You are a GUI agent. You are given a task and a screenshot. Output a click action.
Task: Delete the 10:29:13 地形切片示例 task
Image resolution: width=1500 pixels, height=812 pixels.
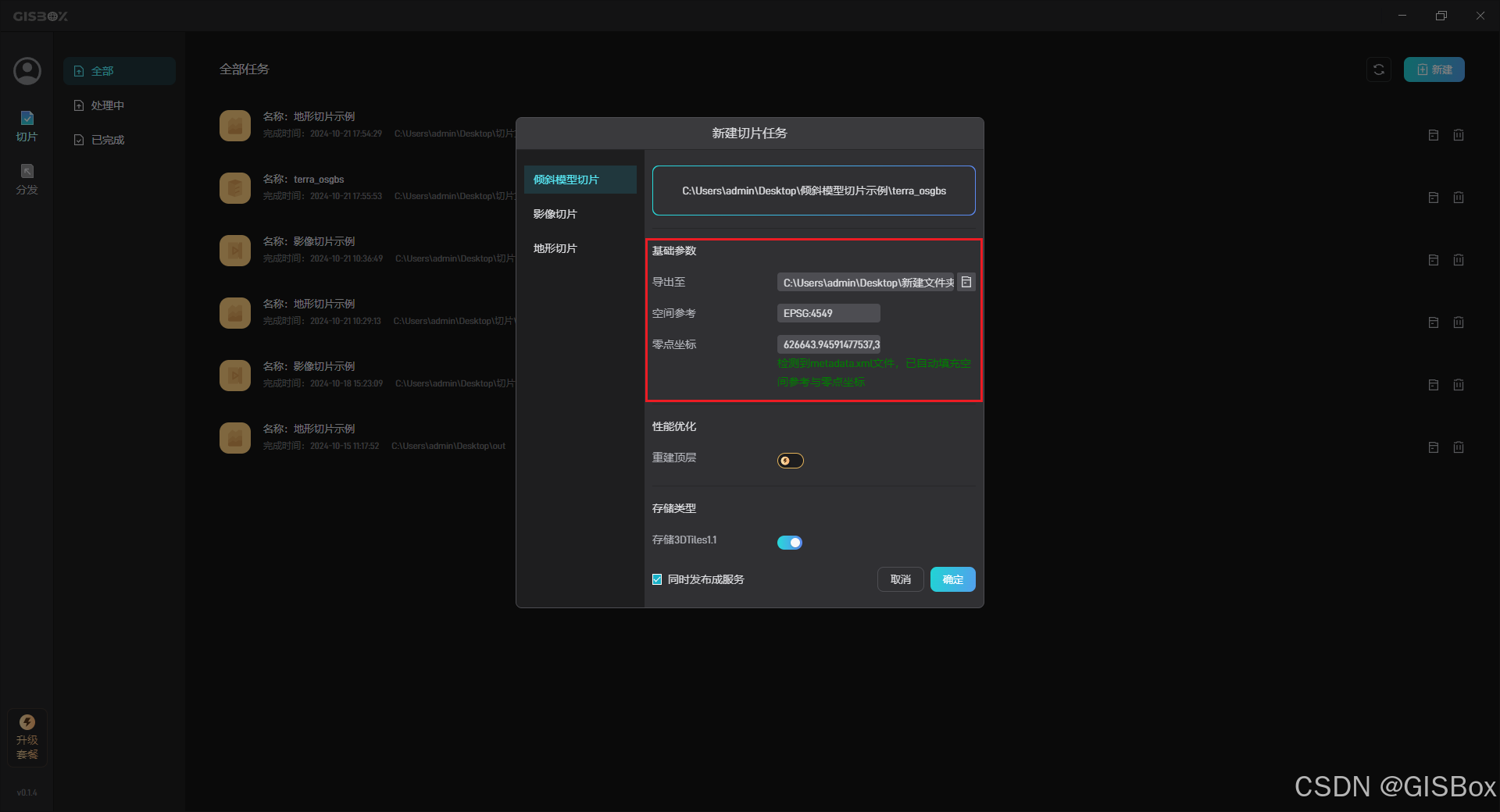(x=1459, y=322)
